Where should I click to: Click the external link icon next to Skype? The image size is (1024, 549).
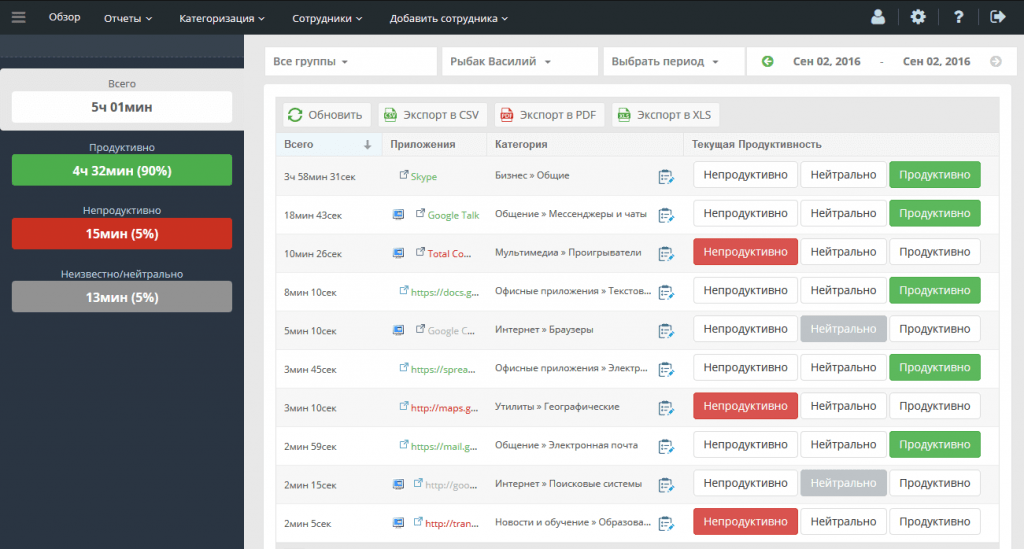(x=404, y=174)
